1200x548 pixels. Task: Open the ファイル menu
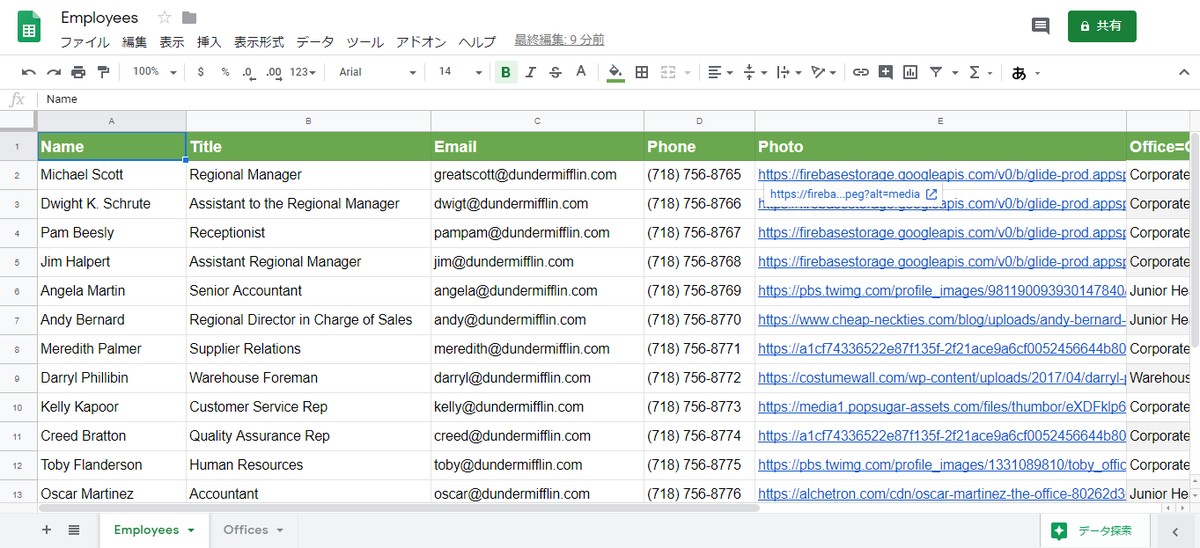point(85,42)
